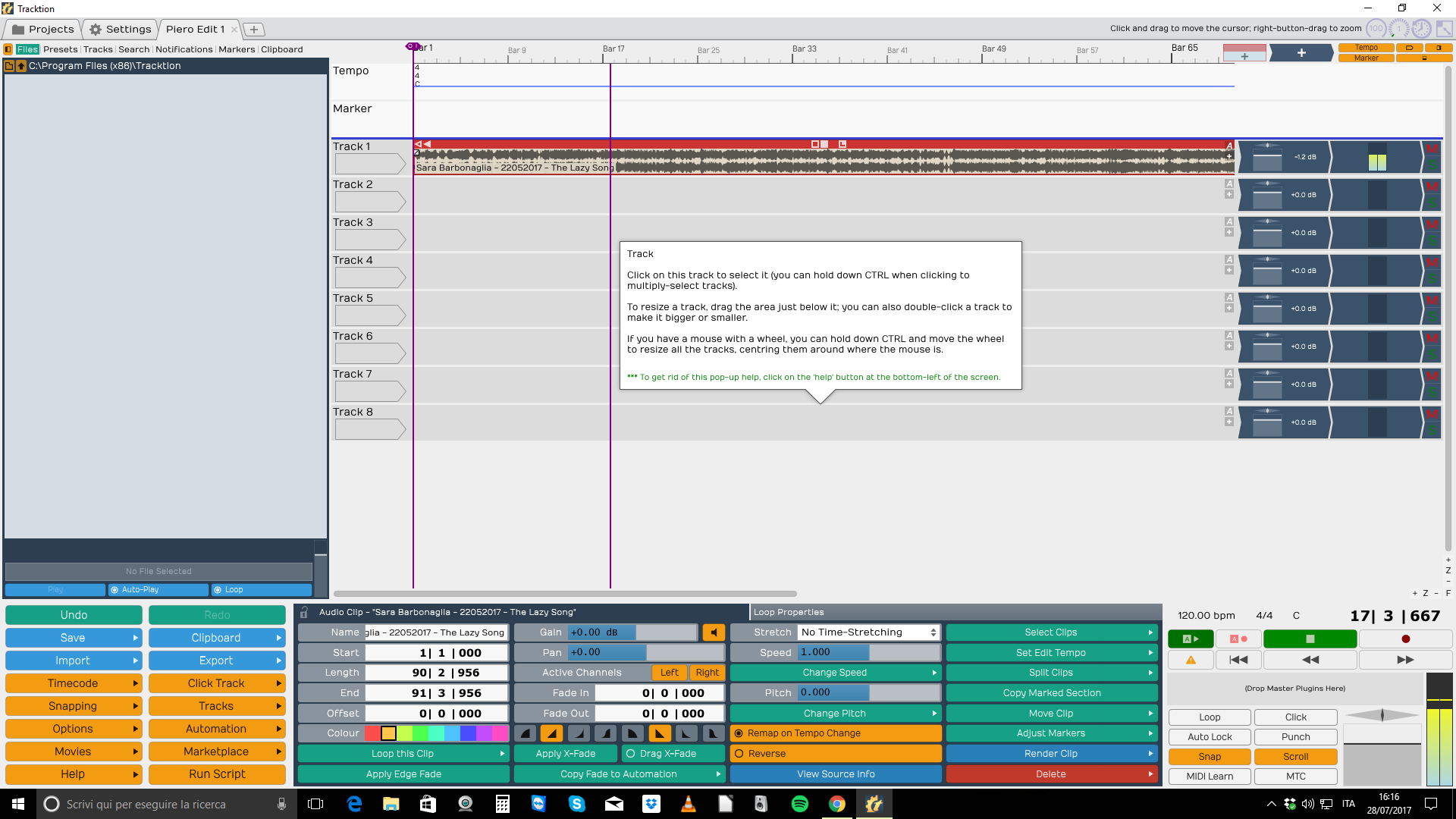Click the Undo button
This screenshot has width=1456, height=819.
point(74,615)
